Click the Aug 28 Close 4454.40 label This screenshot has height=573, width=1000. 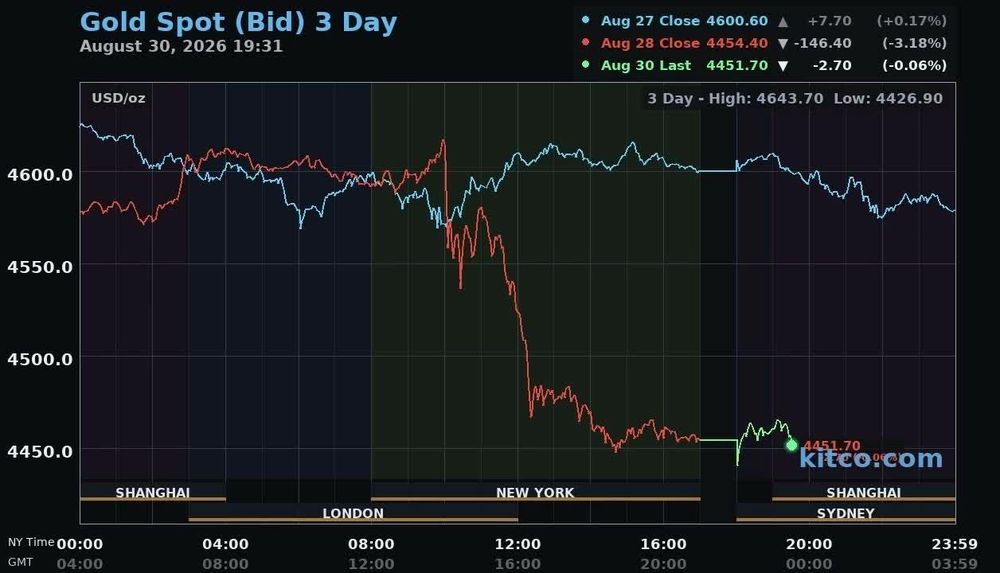684,43
